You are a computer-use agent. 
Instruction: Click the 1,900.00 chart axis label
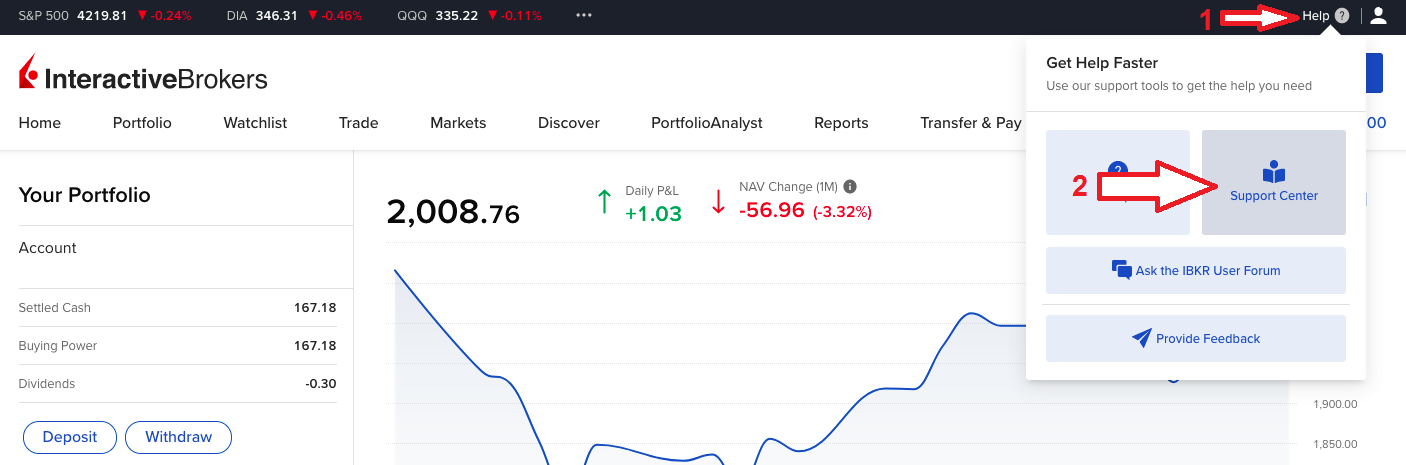click(x=1334, y=405)
